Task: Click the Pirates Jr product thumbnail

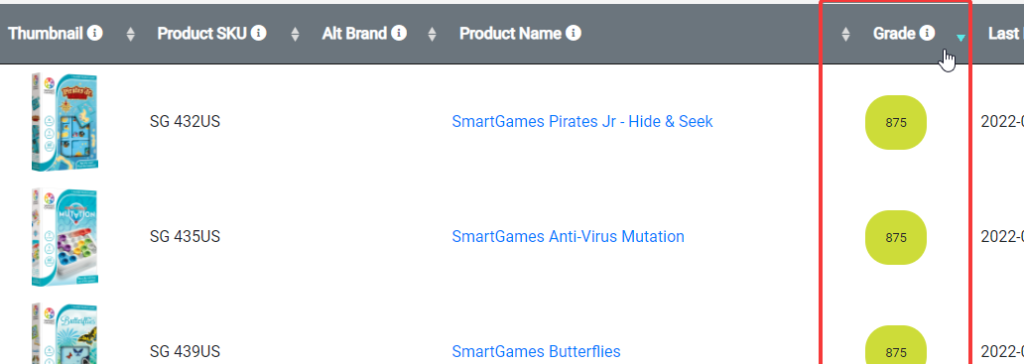Action: coord(64,122)
